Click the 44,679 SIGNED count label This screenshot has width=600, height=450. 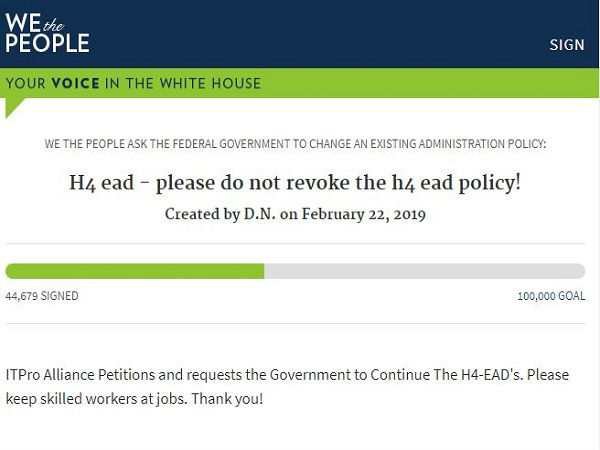coord(42,296)
